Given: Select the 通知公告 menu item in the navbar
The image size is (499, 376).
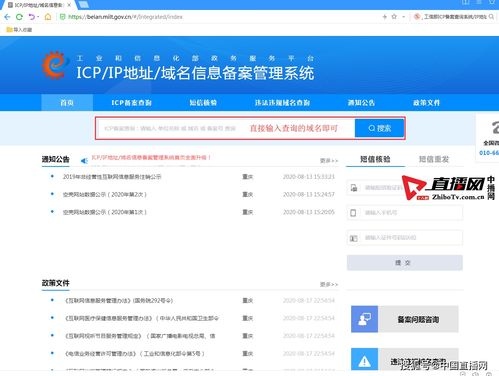Looking at the screenshot, I should click(361, 103).
